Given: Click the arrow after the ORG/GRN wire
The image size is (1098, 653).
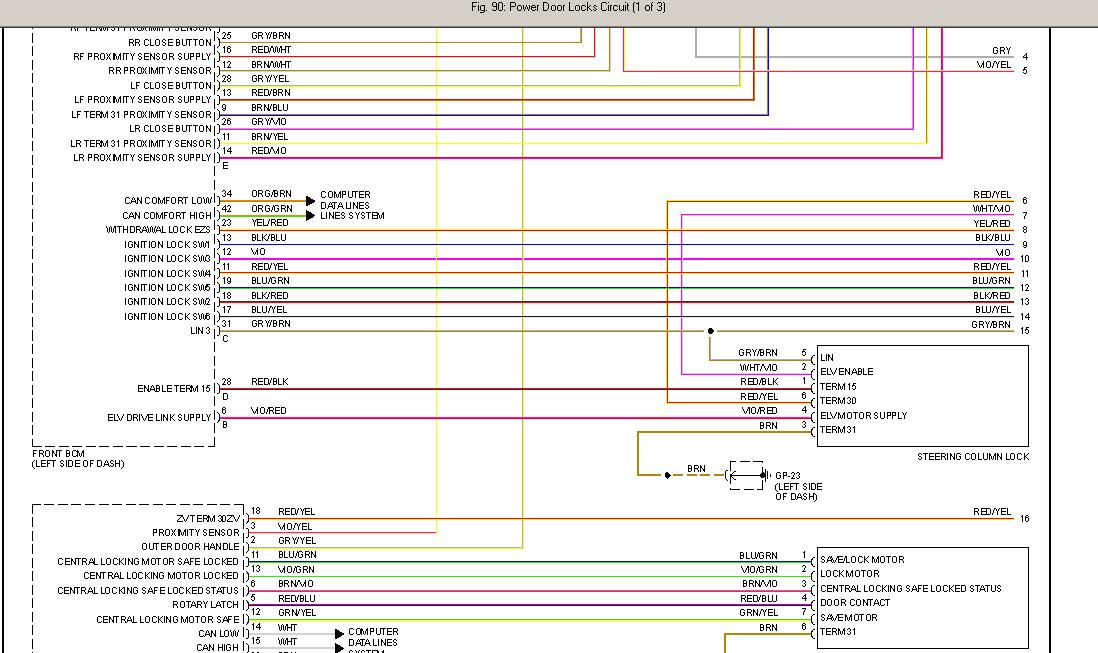Looking at the screenshot, I should point(310,215).
